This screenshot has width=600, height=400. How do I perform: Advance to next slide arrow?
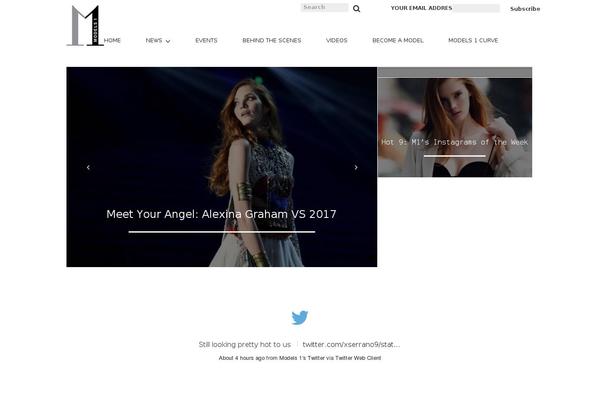[356, 167]
